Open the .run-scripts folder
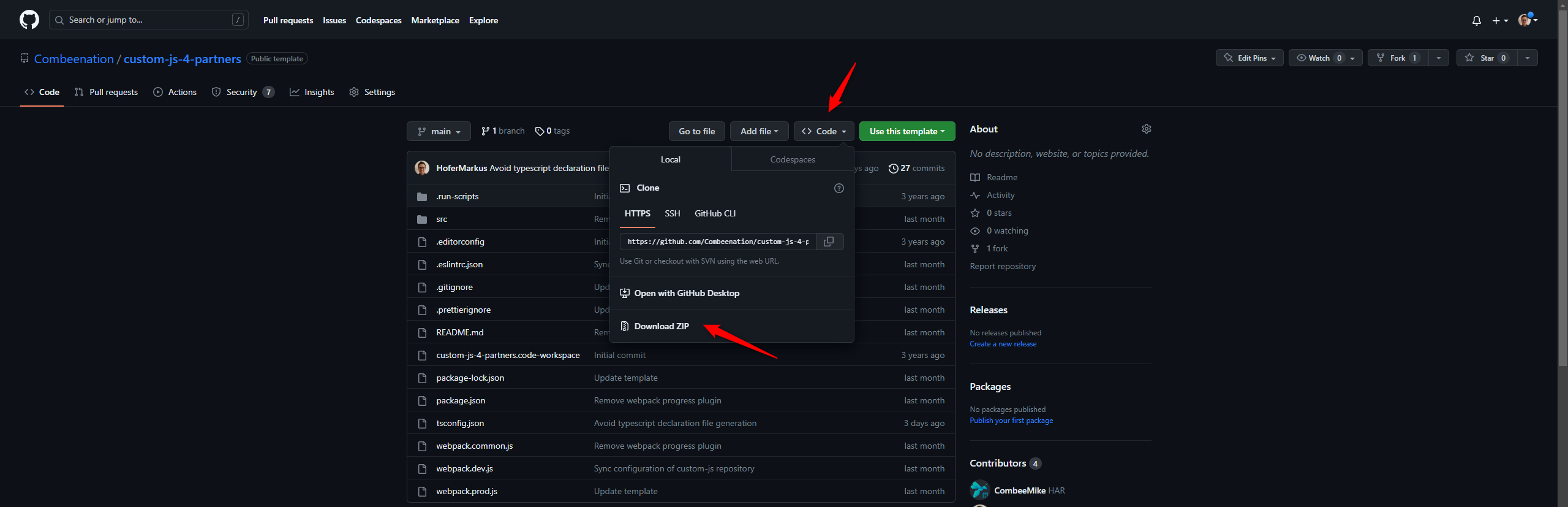The image size is (1568, 507). pos(457,196)
